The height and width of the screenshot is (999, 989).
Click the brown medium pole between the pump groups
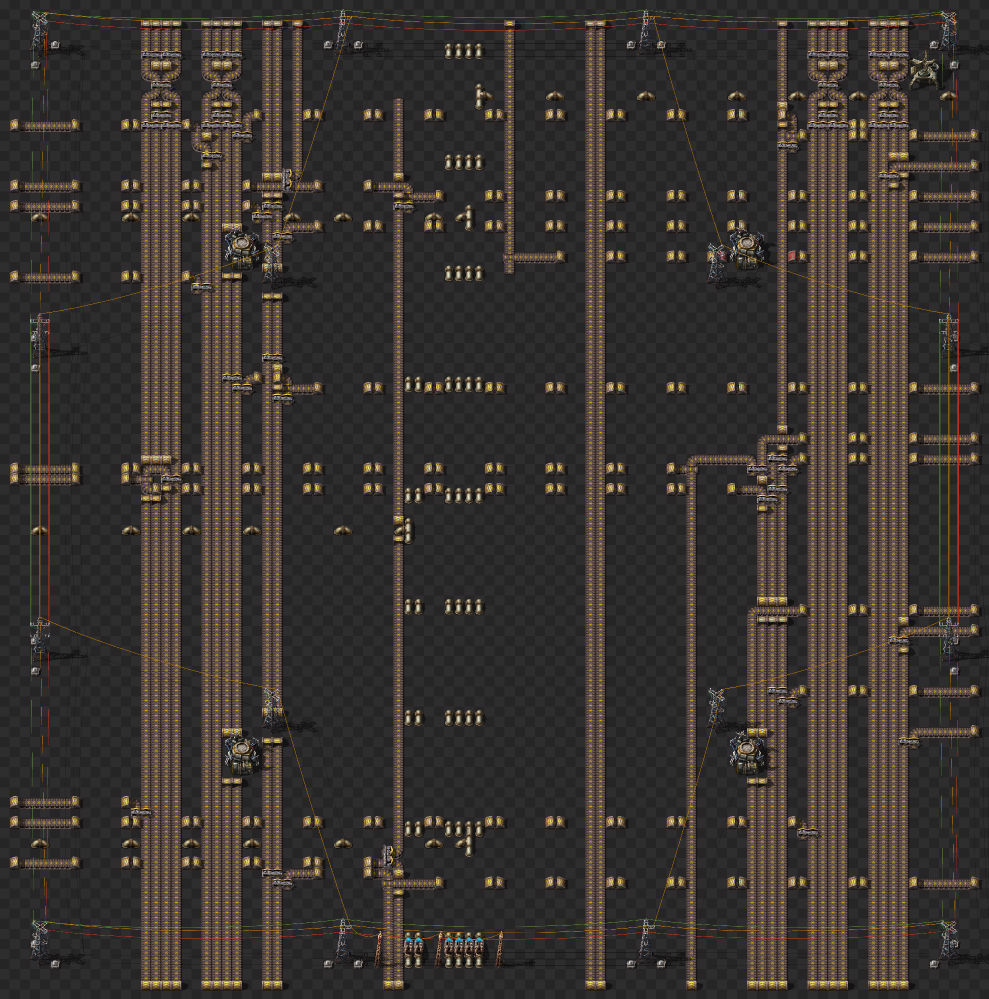[439, 947]
